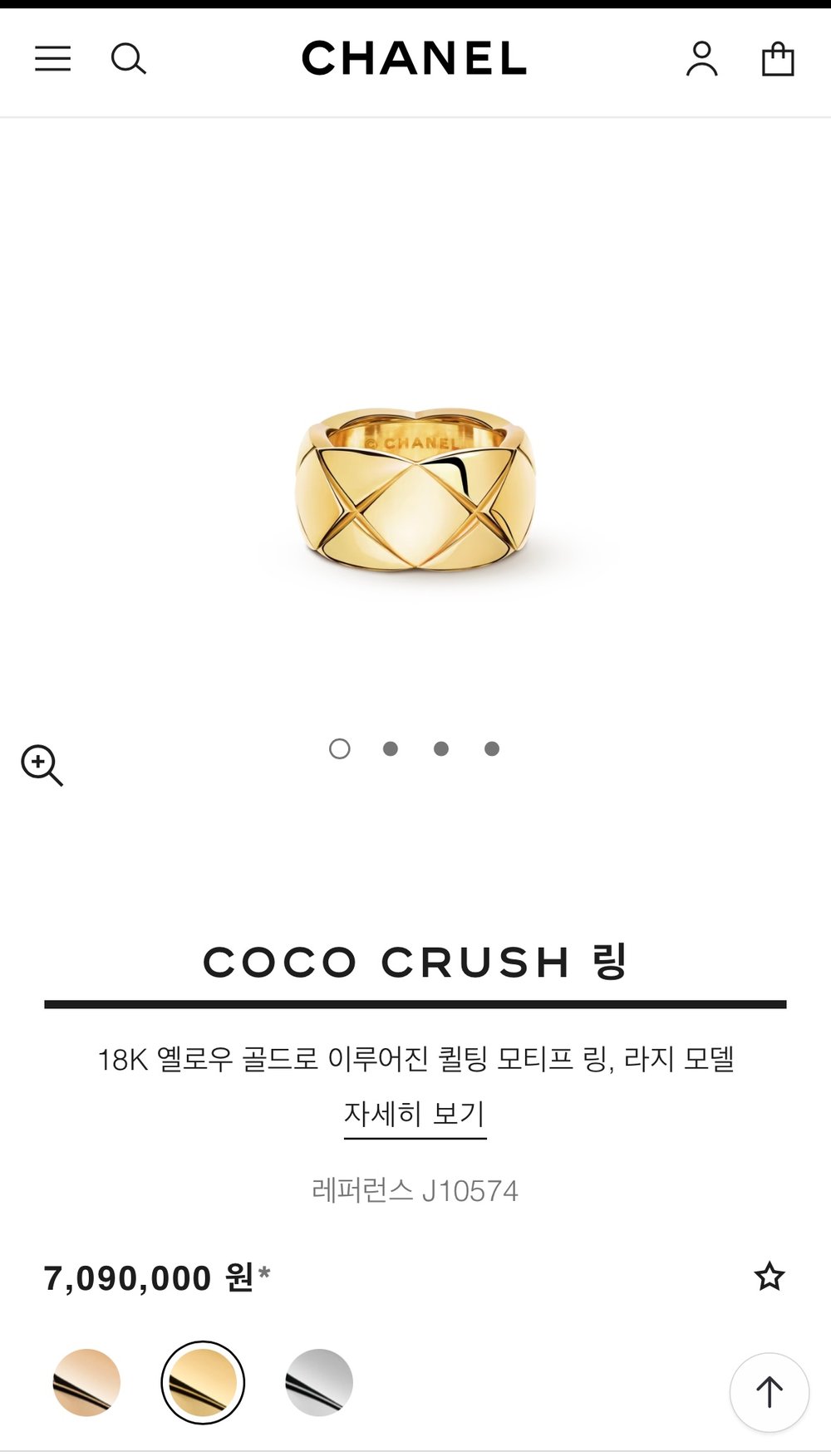This screenshot has width=831, height=1456.
Task: Choose the beige gold color swatch
Action: tap(86, 1382)
